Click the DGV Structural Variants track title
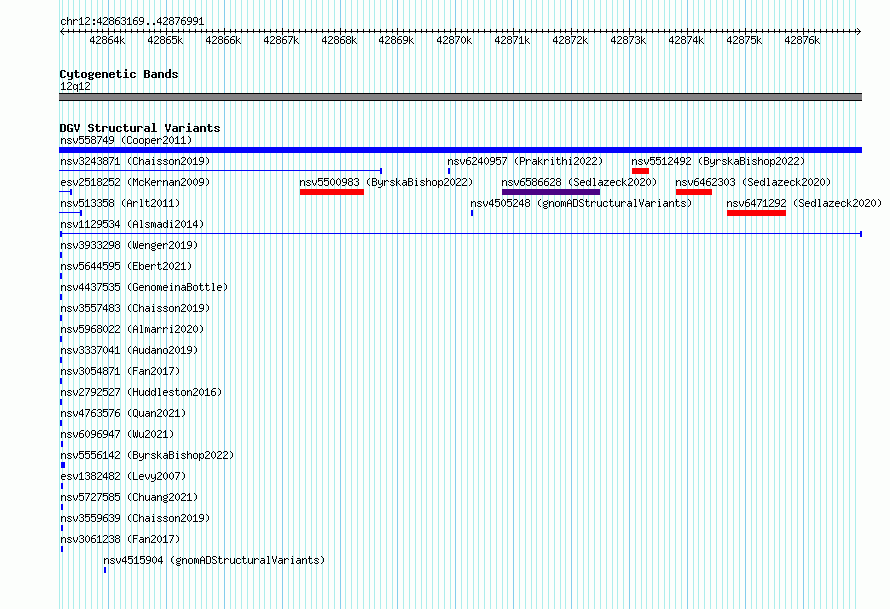Viewport: 890px width, 609px height. pyautogui.click(x=140, y=128)
